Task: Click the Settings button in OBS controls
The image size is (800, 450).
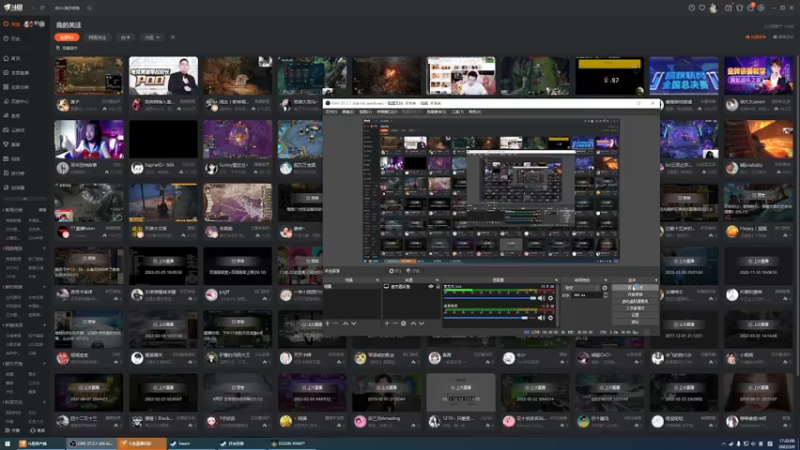Action: [x=635, y=315]
